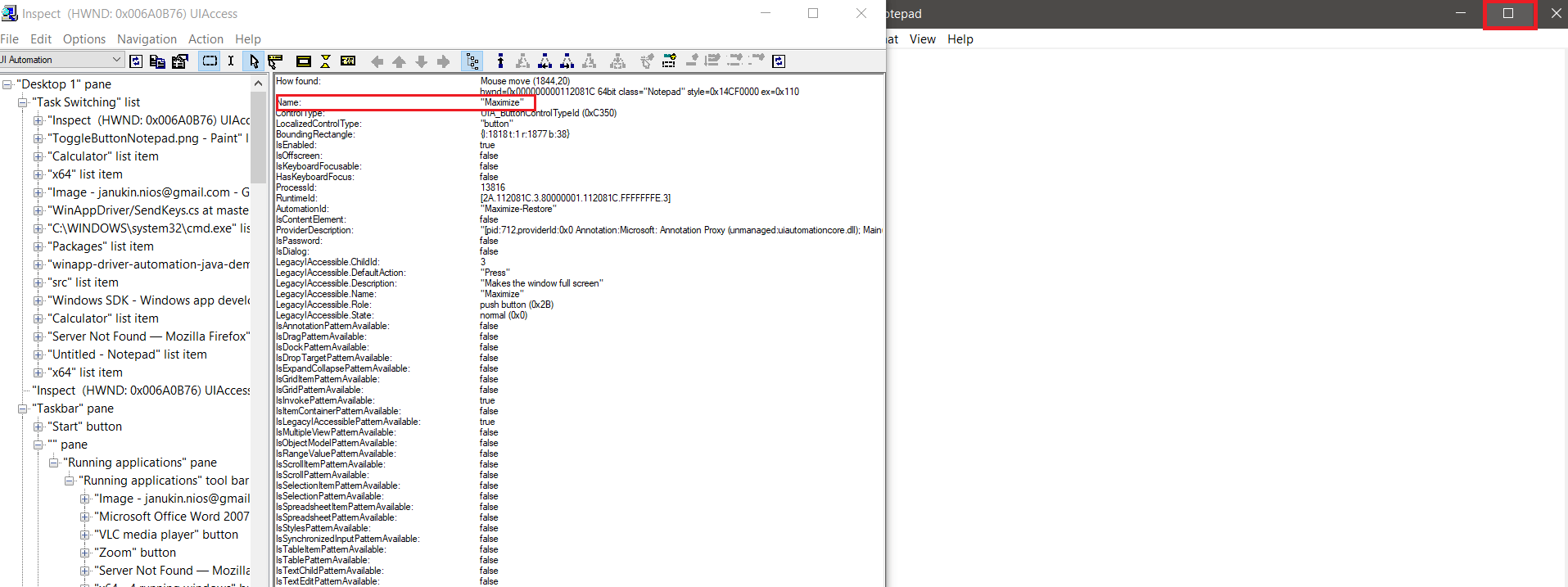
Task: Open the Navigation menu in Inspect
Action: pos(147,39)
